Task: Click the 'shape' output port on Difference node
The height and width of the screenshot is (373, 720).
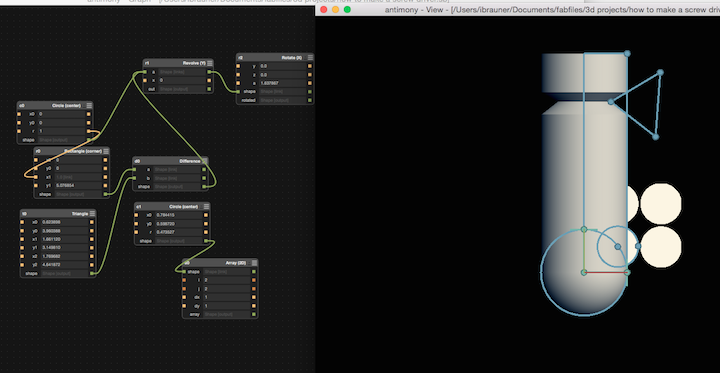Action: point(204,186)
